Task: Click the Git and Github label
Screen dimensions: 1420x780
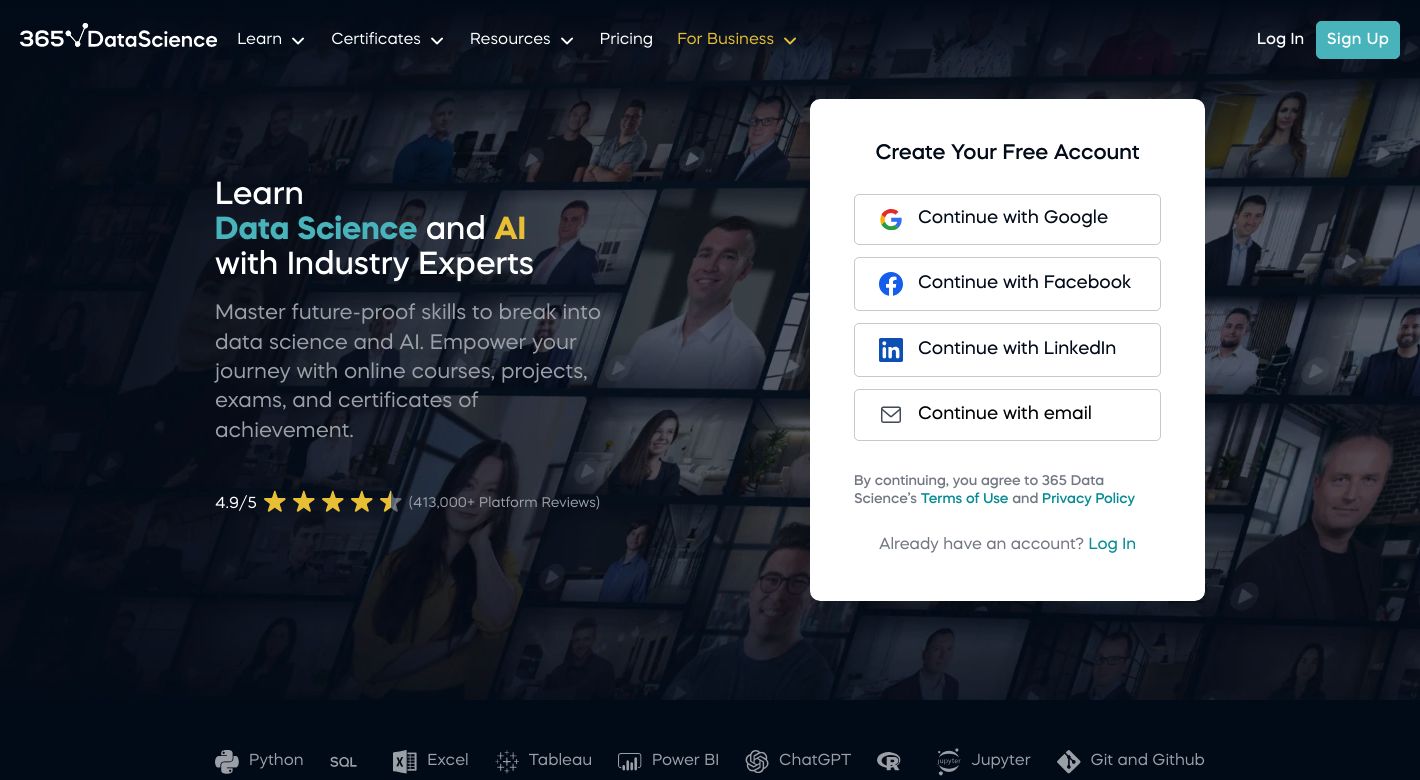Action: (1147, 760)
